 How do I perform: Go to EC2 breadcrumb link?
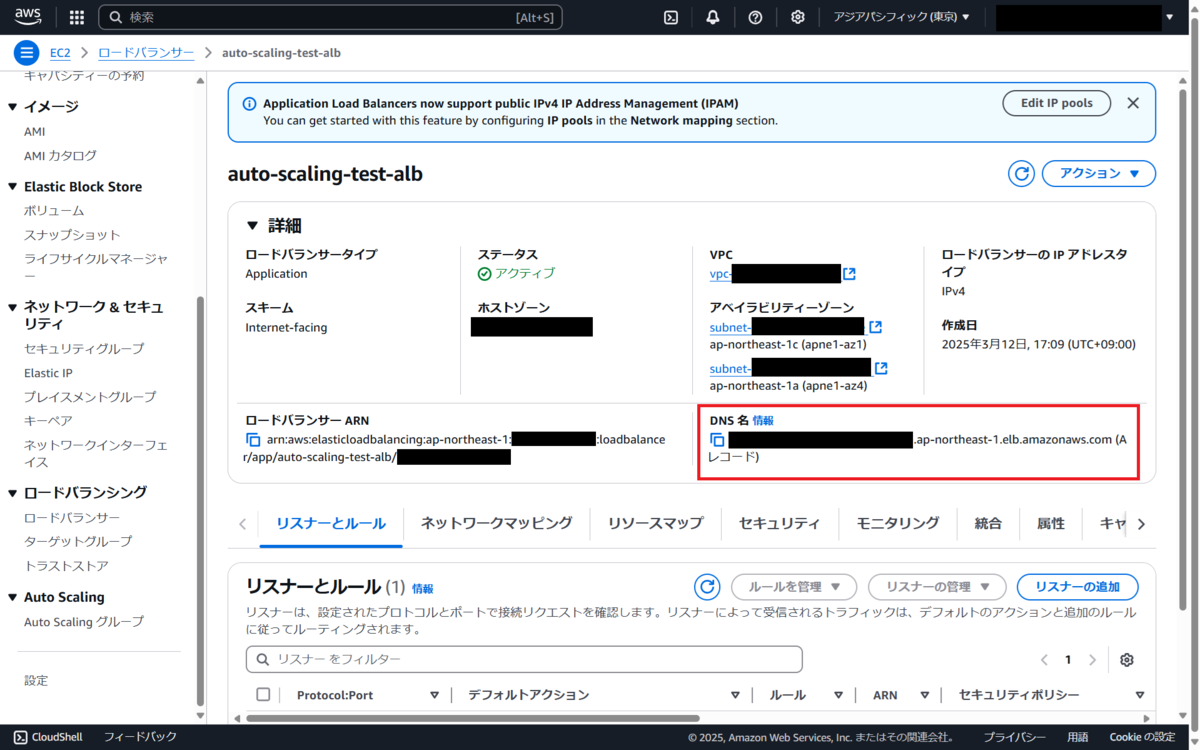60,53
